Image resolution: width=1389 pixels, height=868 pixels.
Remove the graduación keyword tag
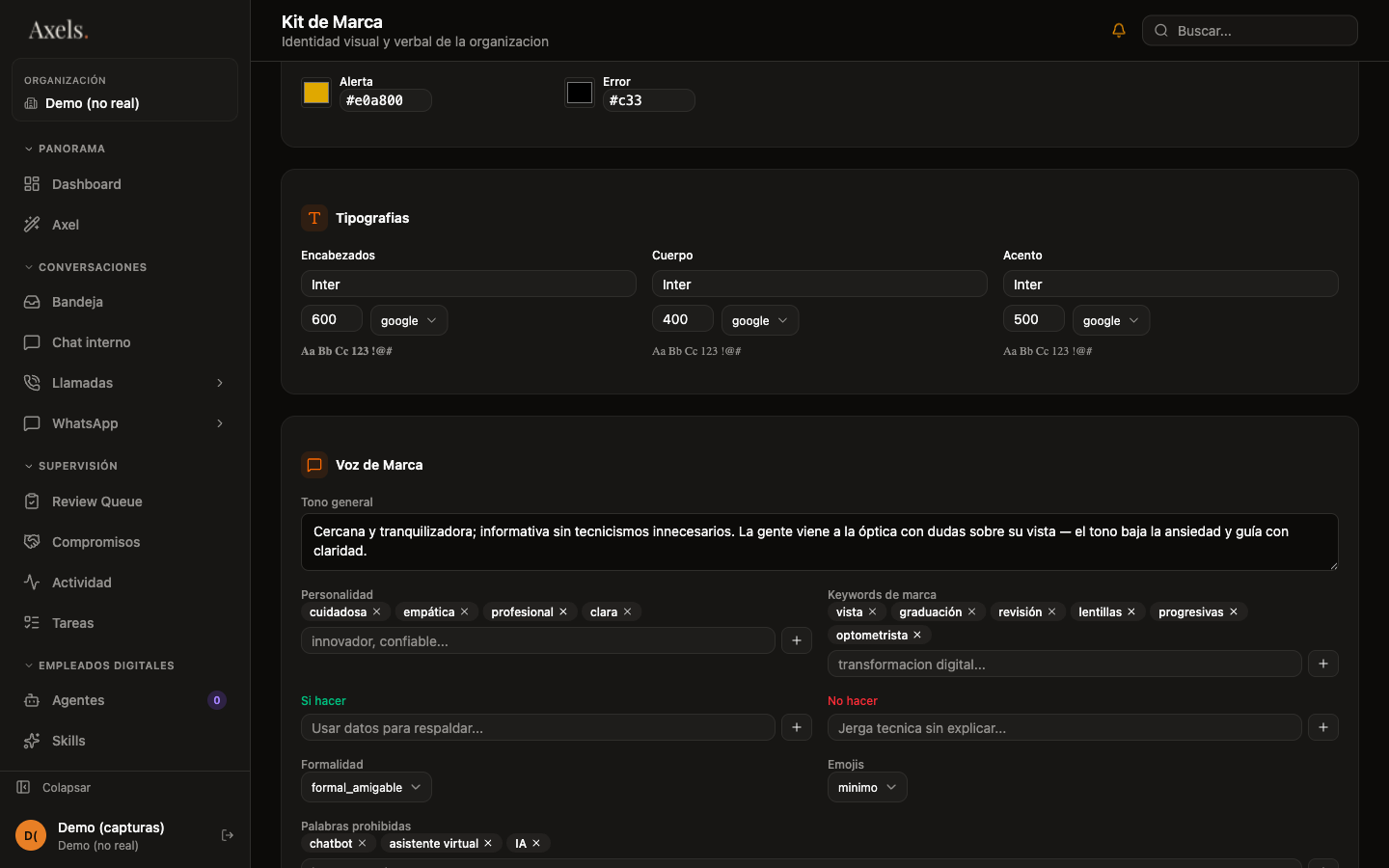(971, 611)
